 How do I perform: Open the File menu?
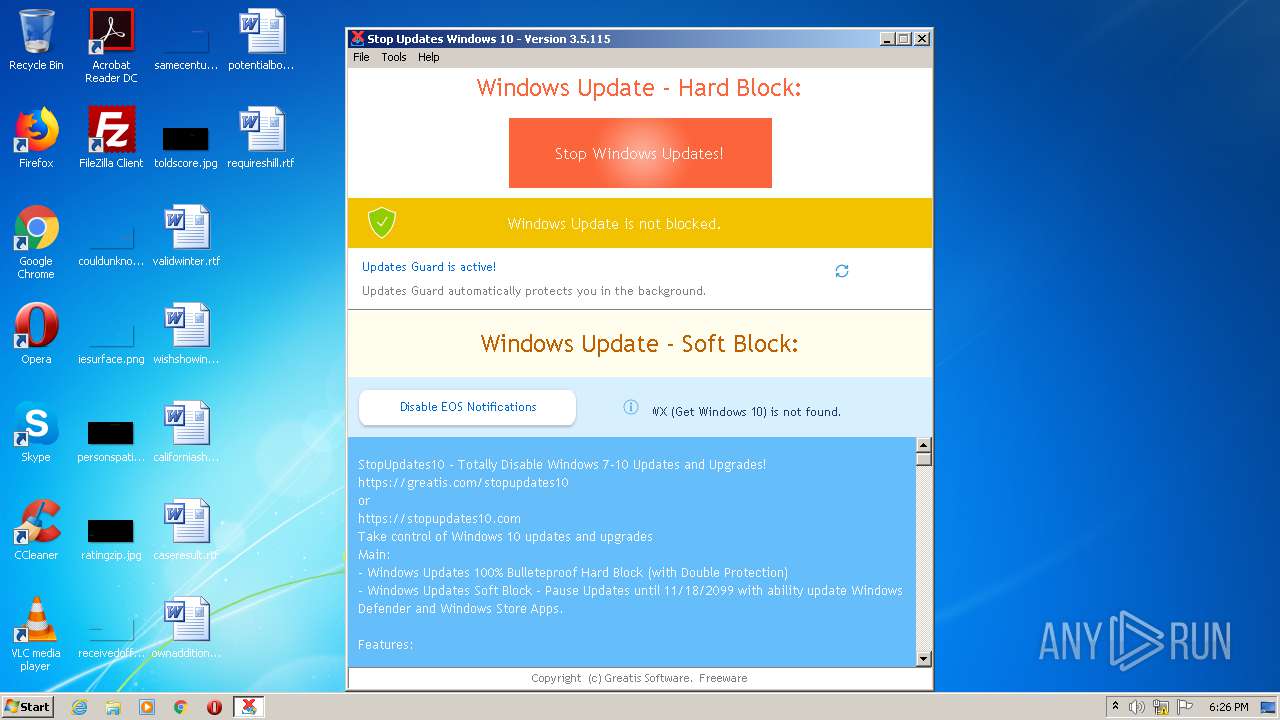[361, 57]
